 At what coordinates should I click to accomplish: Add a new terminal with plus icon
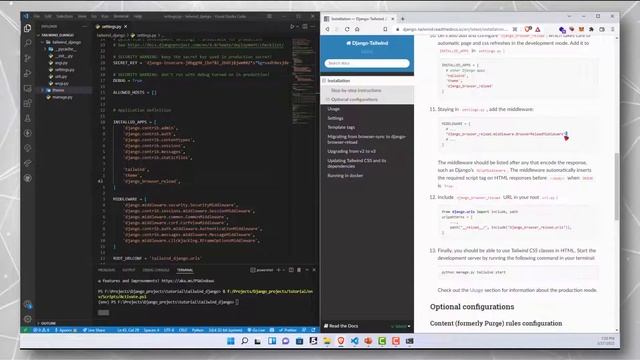tap(278, 270)
